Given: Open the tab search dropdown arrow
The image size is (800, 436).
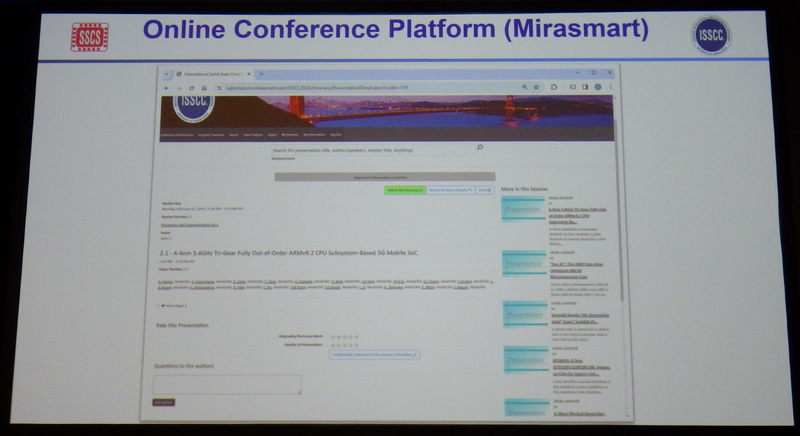Looking at the screenshot, I should pos(166,74).
